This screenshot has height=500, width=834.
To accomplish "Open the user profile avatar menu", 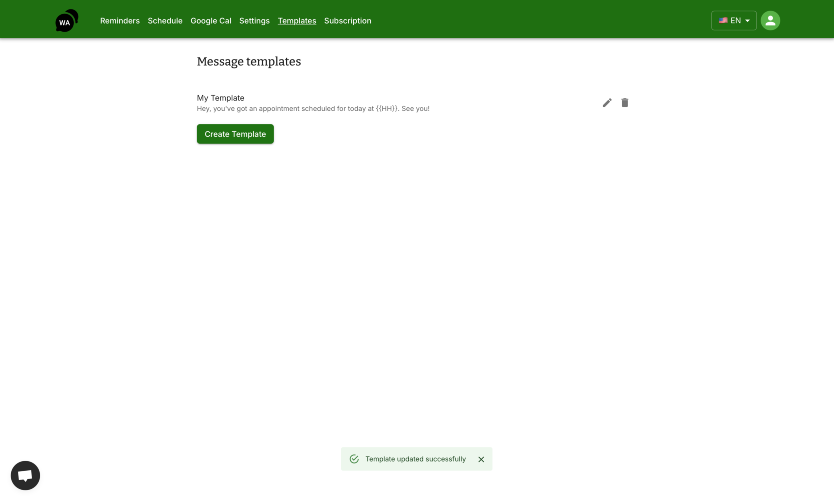I will coord(770,20).
